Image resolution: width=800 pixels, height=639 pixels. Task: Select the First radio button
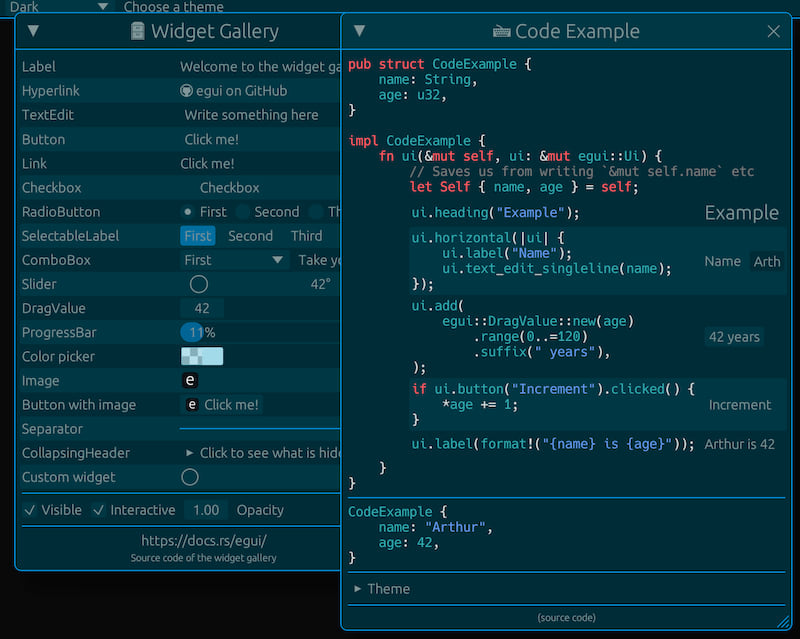click(x=204, y=212)
